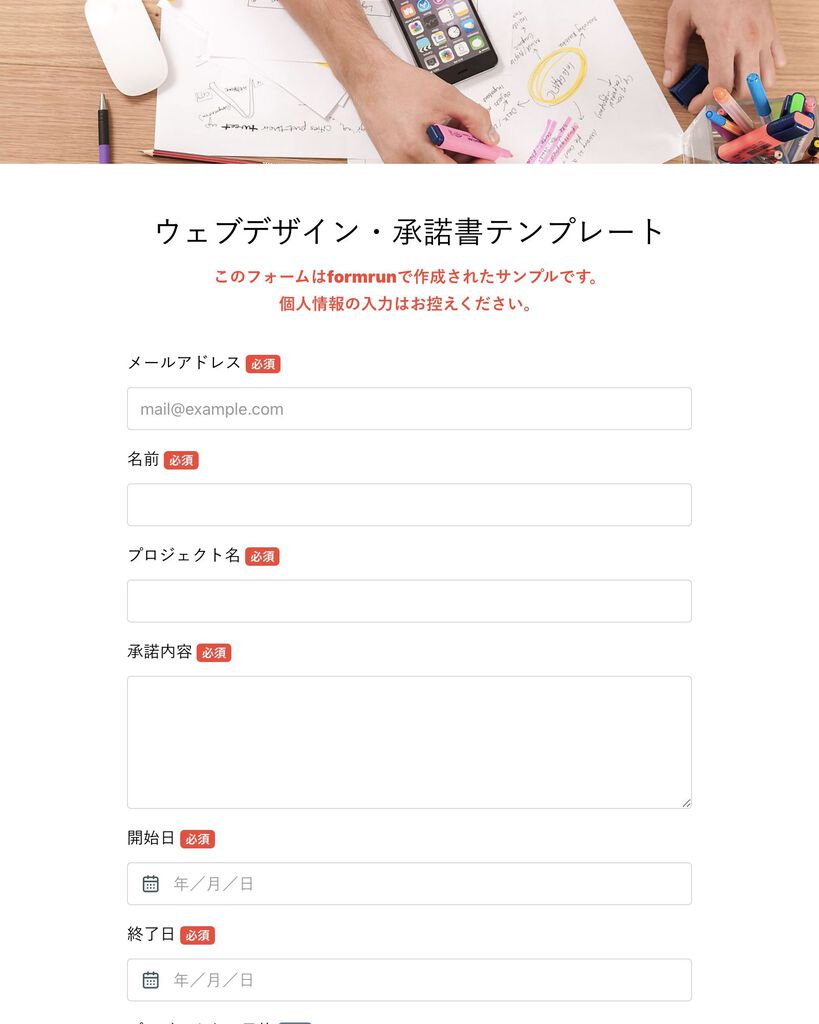The height and width of the screenshot is (1024, 819).
Task: Click the 必須 badge next to 開始日
Action: 197,839
